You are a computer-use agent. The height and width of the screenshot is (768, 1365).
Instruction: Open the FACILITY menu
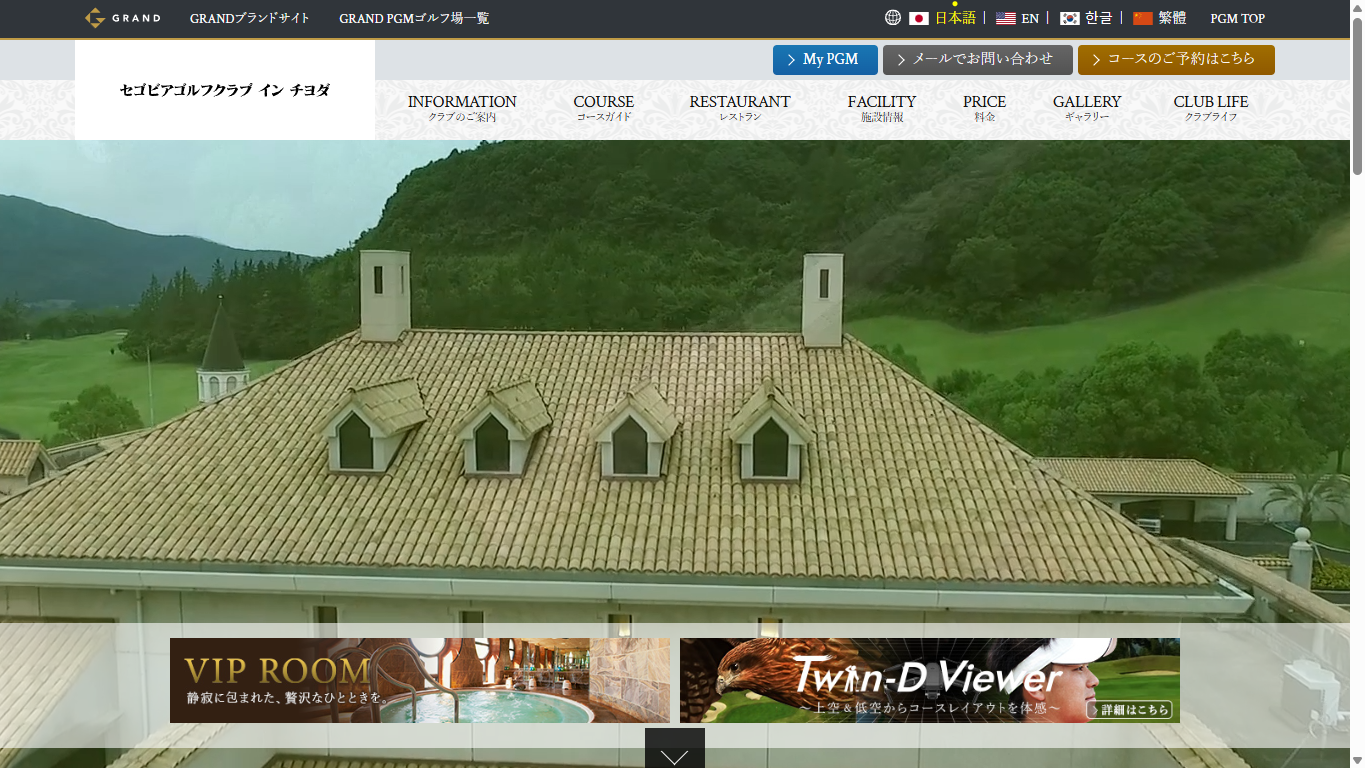pos(882,108)
